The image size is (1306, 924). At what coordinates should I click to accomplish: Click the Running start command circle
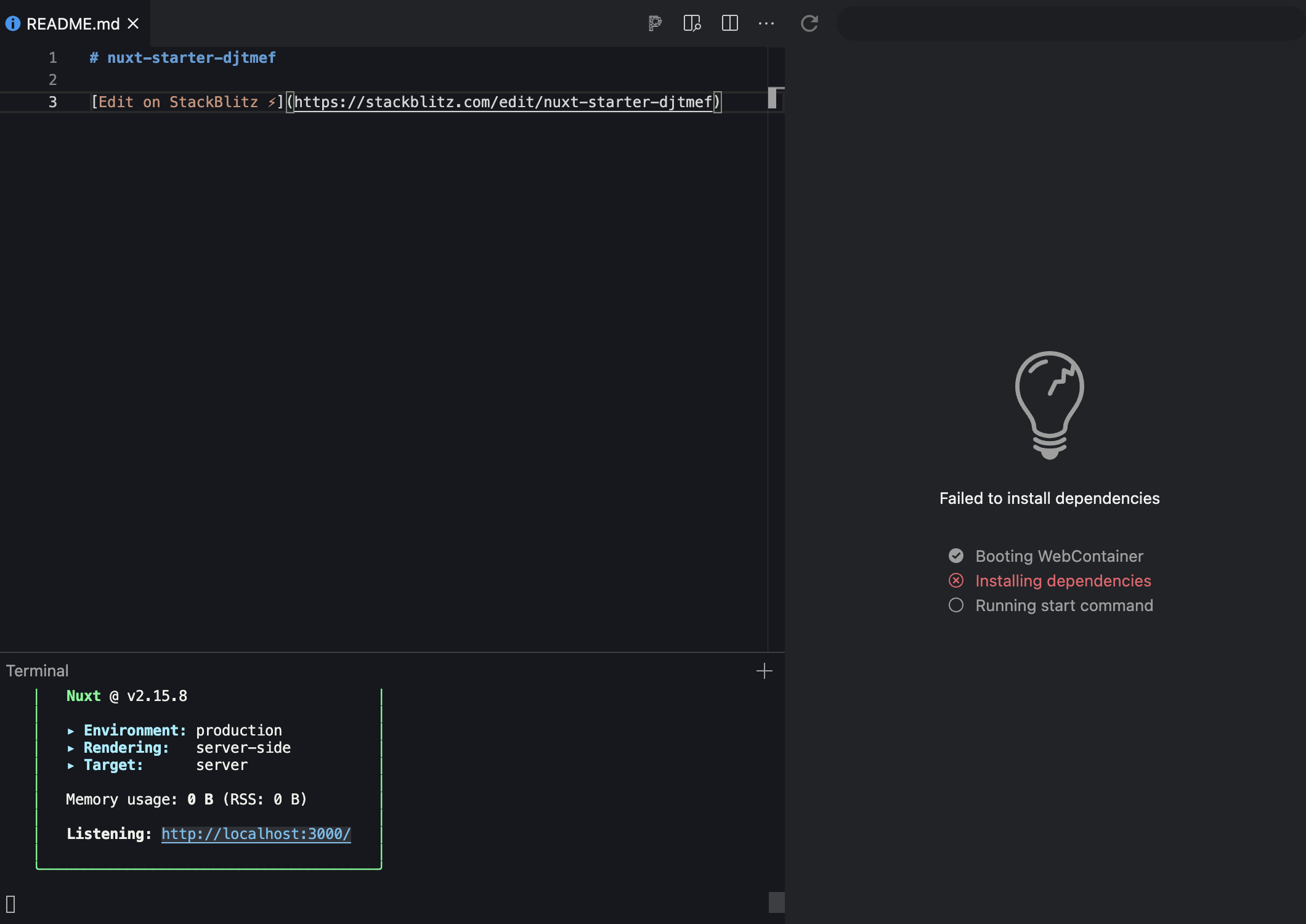point(956,606)
